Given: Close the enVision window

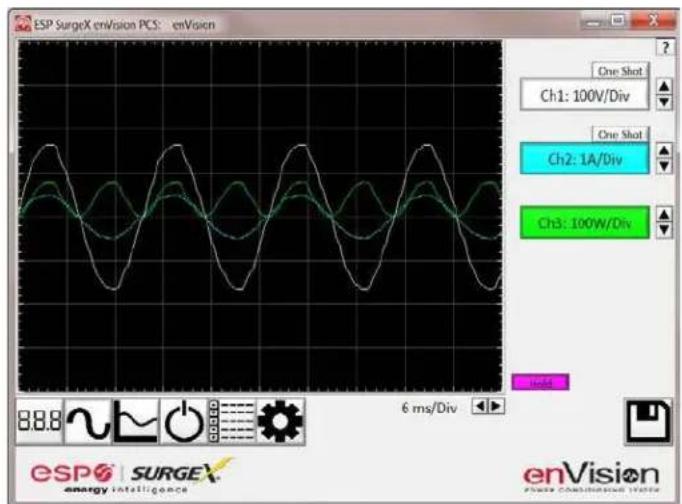Looking at the screenshot, I should [x=651, y=21].
